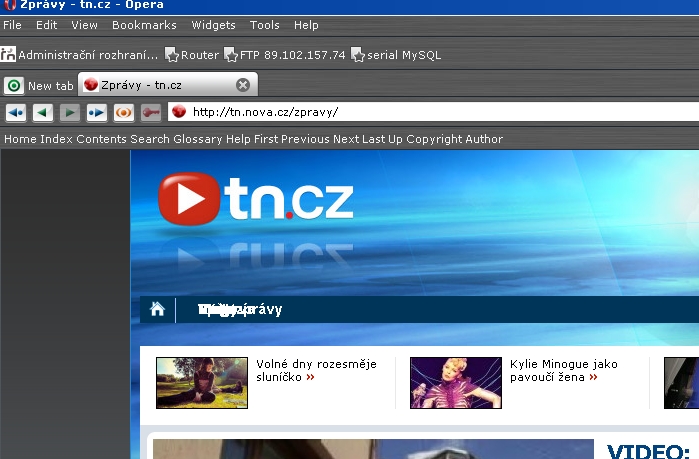The image size is (699, 459).
Task: Click Copyright in the navigation bar
Action: (434, 139)
